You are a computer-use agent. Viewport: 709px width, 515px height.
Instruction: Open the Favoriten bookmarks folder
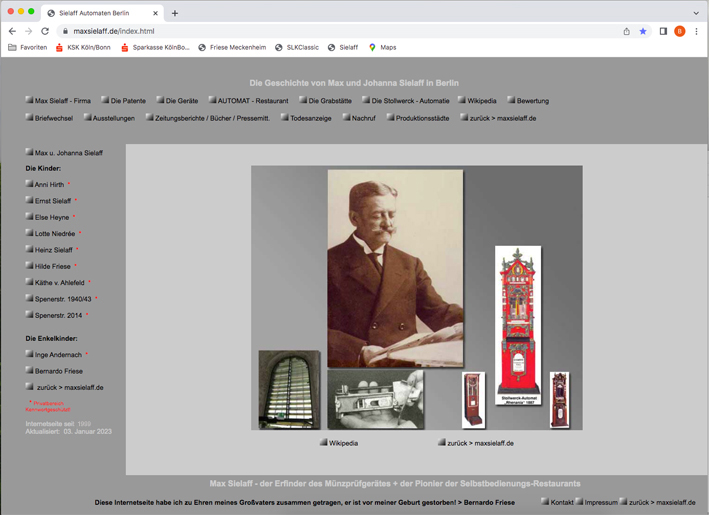(27, 47)
